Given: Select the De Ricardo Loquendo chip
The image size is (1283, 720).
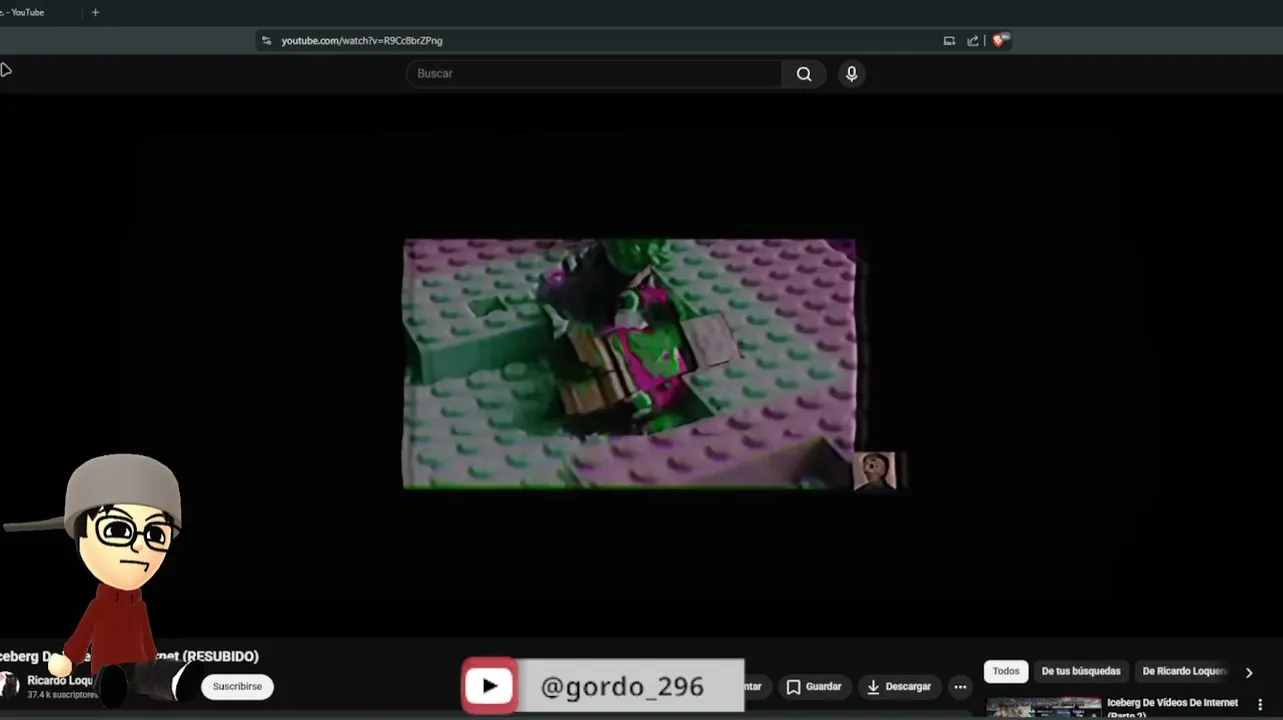Looking at the screenshot, I should point(1186,671).
